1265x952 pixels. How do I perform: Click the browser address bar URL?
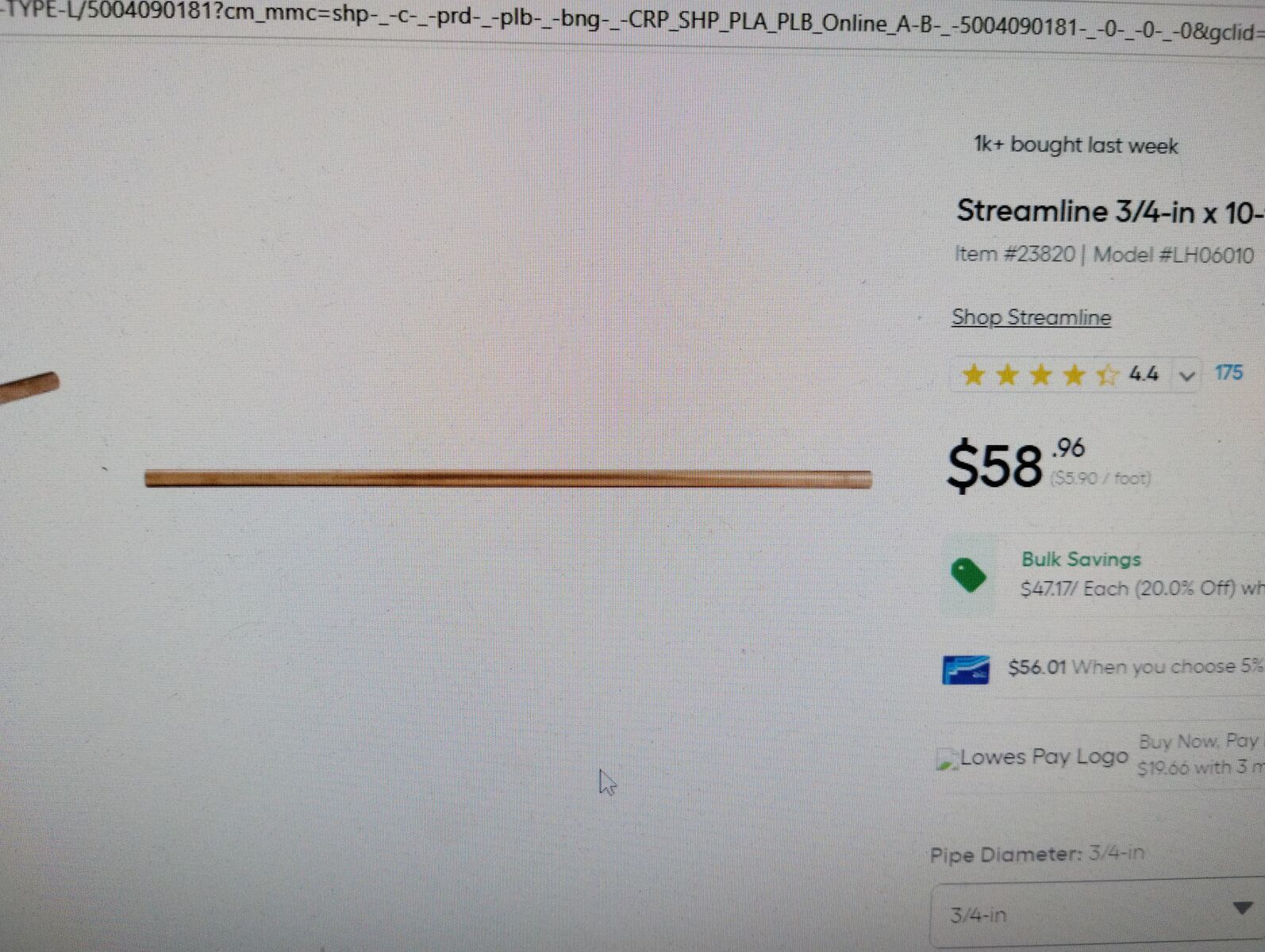(632, 20)
